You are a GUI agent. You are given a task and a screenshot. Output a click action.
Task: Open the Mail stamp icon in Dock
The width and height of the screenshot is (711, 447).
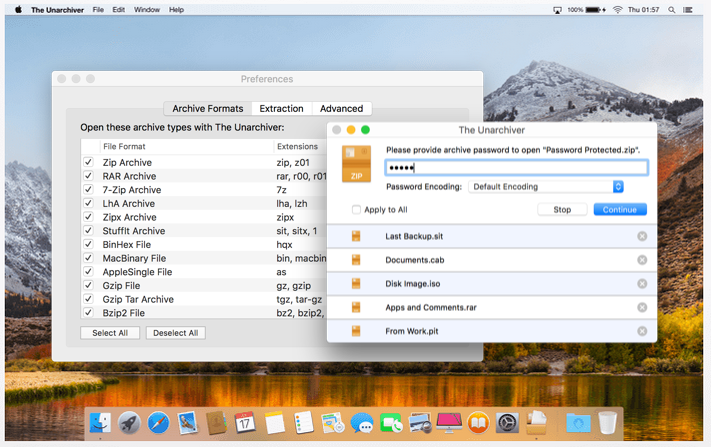pyautogui.click(x=187, y=423)
